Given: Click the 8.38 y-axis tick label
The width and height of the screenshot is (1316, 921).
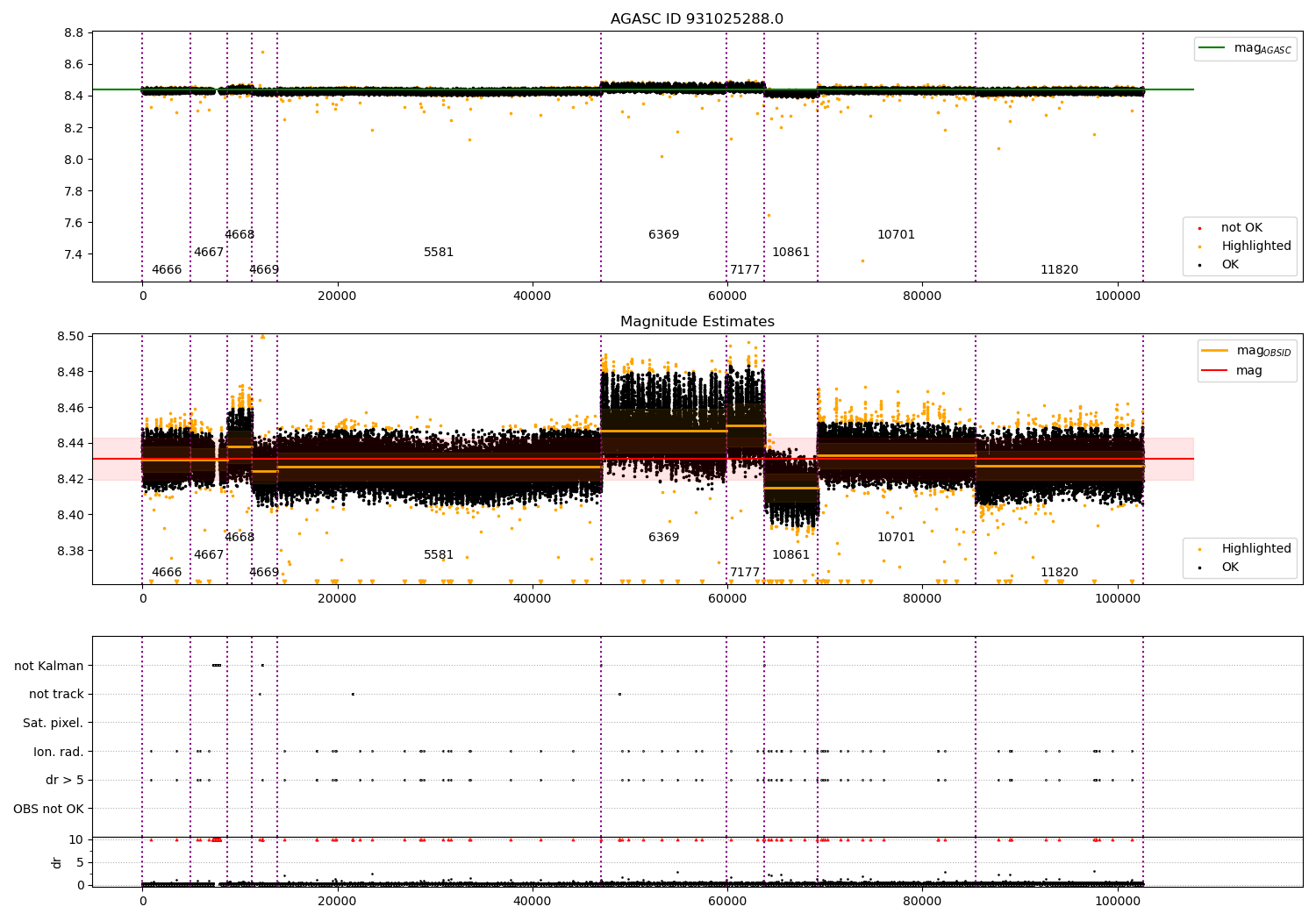Looking at the screenshot, I should [71, 552].
